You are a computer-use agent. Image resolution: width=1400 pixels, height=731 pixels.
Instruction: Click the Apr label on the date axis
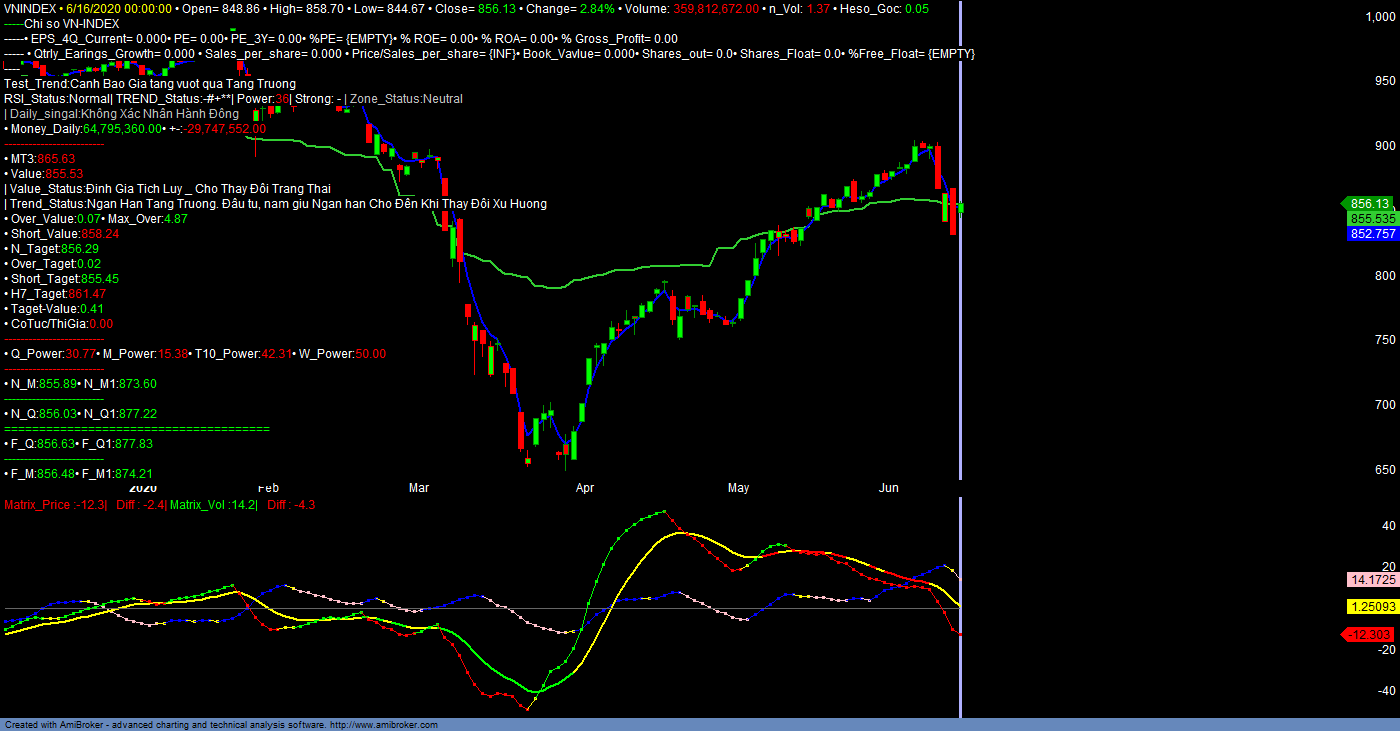click(x=585, y=488)
